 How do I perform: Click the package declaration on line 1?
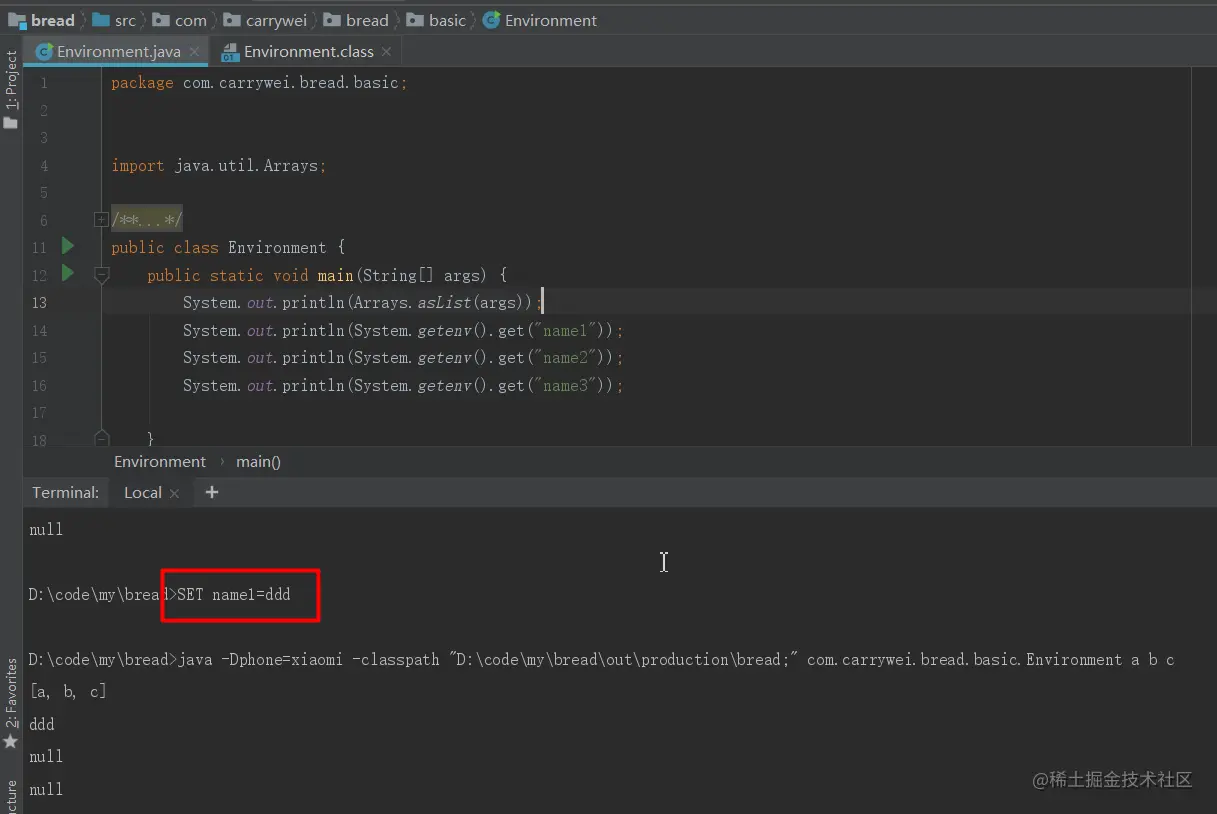click(x=259, y=83)
